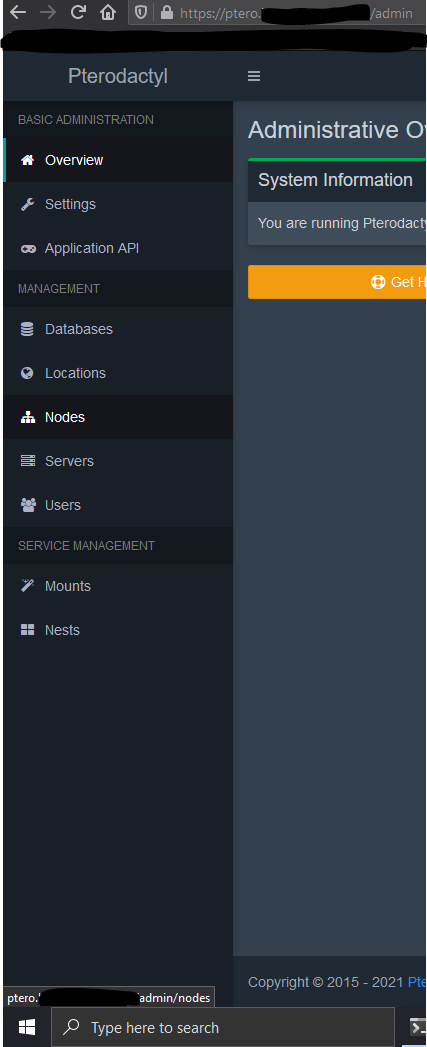Click the Type here to search box

[x=223, y=1027]
